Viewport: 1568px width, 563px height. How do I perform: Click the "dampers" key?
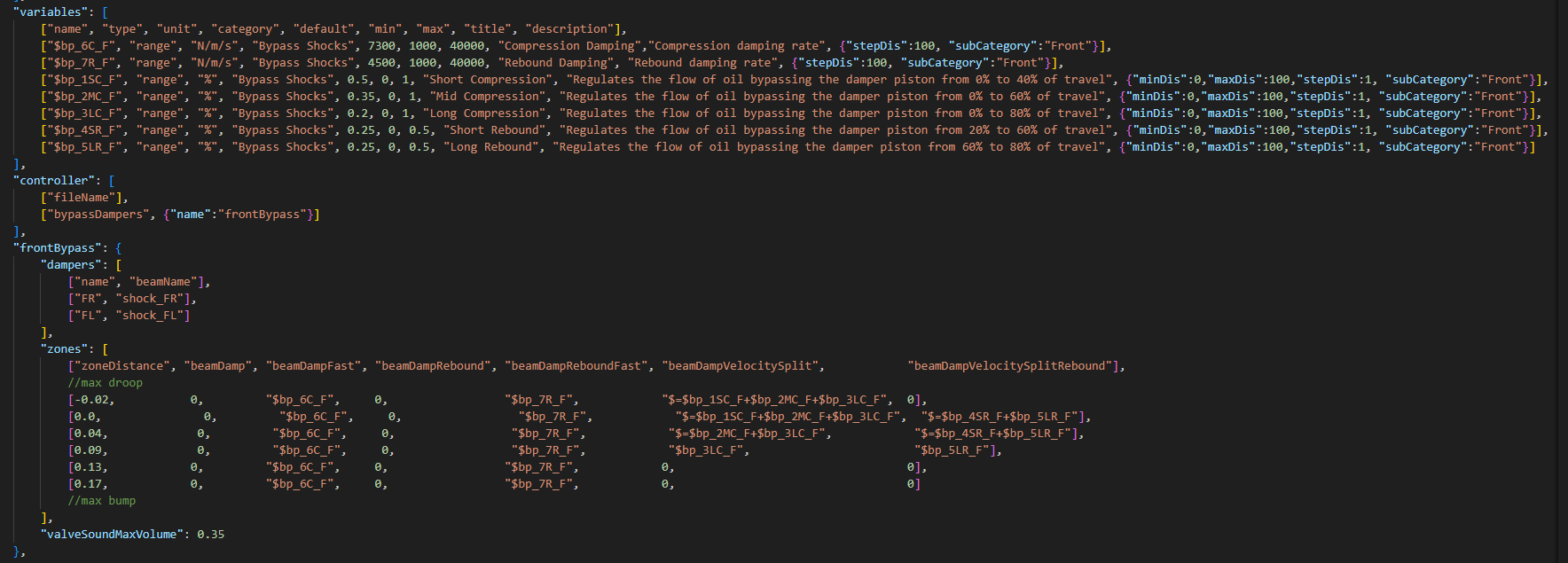click(71, 264)
